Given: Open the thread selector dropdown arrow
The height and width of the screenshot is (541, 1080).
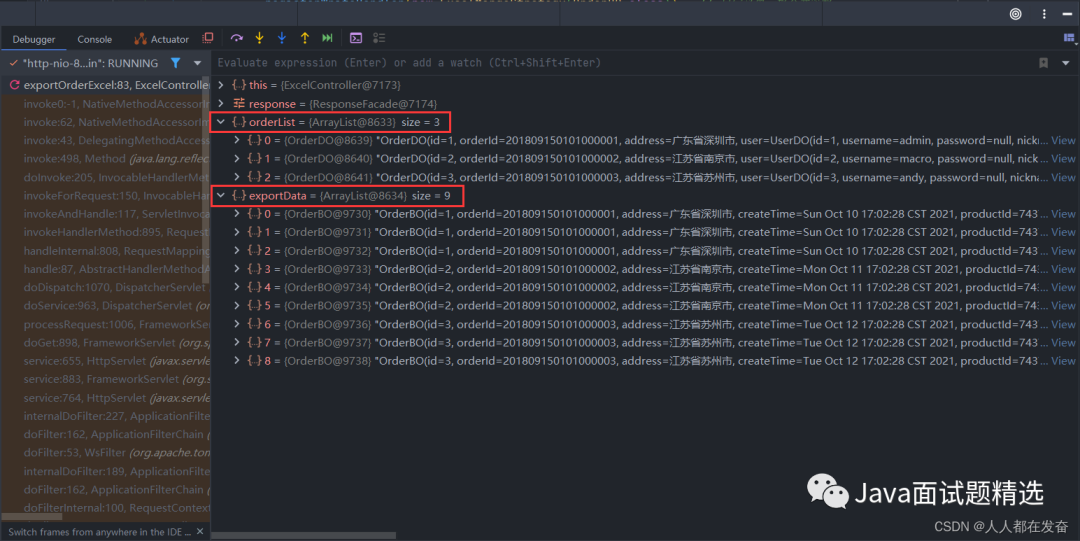Looking at the screenshot, I should tap(197, 63).
